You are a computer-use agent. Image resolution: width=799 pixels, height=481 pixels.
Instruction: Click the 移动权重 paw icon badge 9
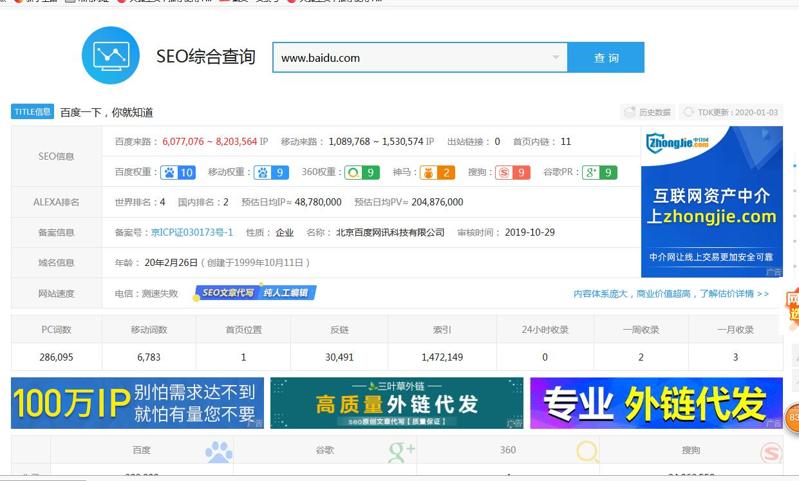(x=271, y=173)
